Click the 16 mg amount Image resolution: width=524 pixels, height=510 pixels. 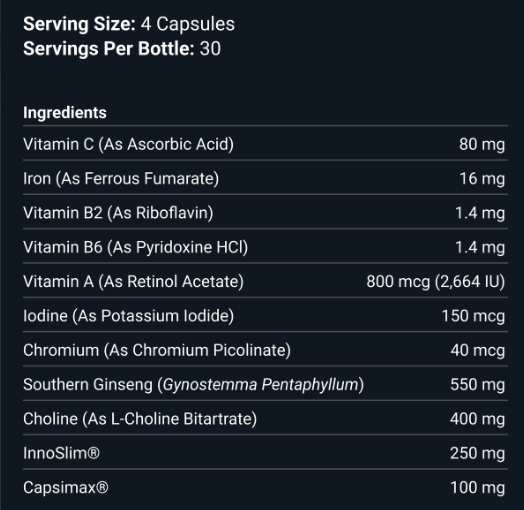(482, 178)
